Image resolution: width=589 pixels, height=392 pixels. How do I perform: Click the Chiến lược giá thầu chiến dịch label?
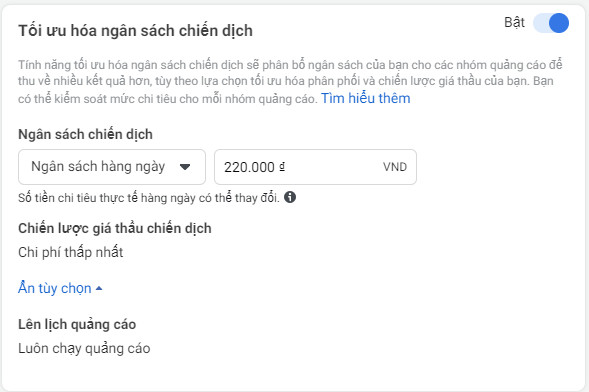coord(115,228)
